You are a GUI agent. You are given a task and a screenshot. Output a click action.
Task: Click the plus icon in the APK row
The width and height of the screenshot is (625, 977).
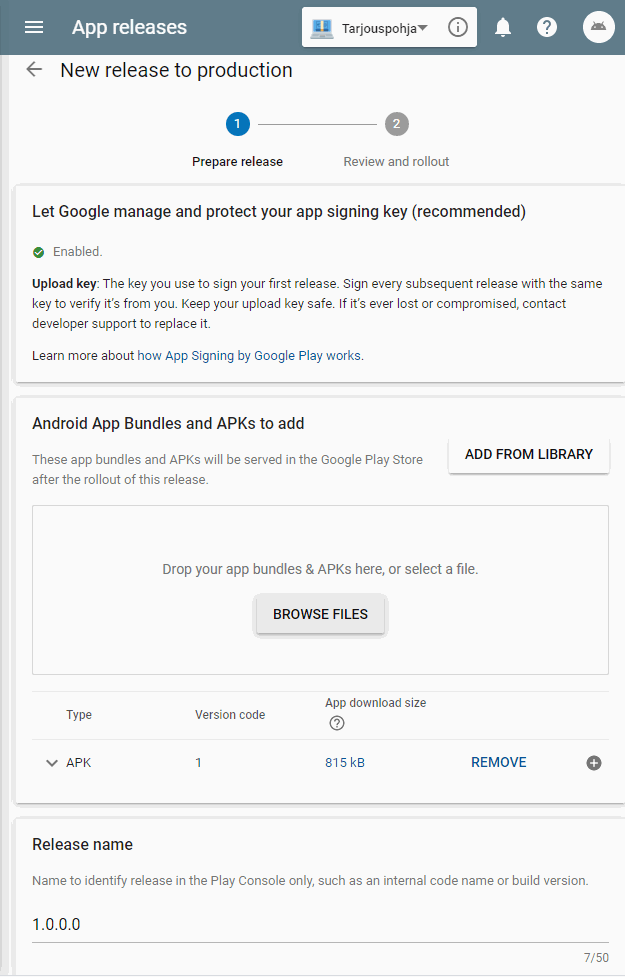[x=594, y=762]
